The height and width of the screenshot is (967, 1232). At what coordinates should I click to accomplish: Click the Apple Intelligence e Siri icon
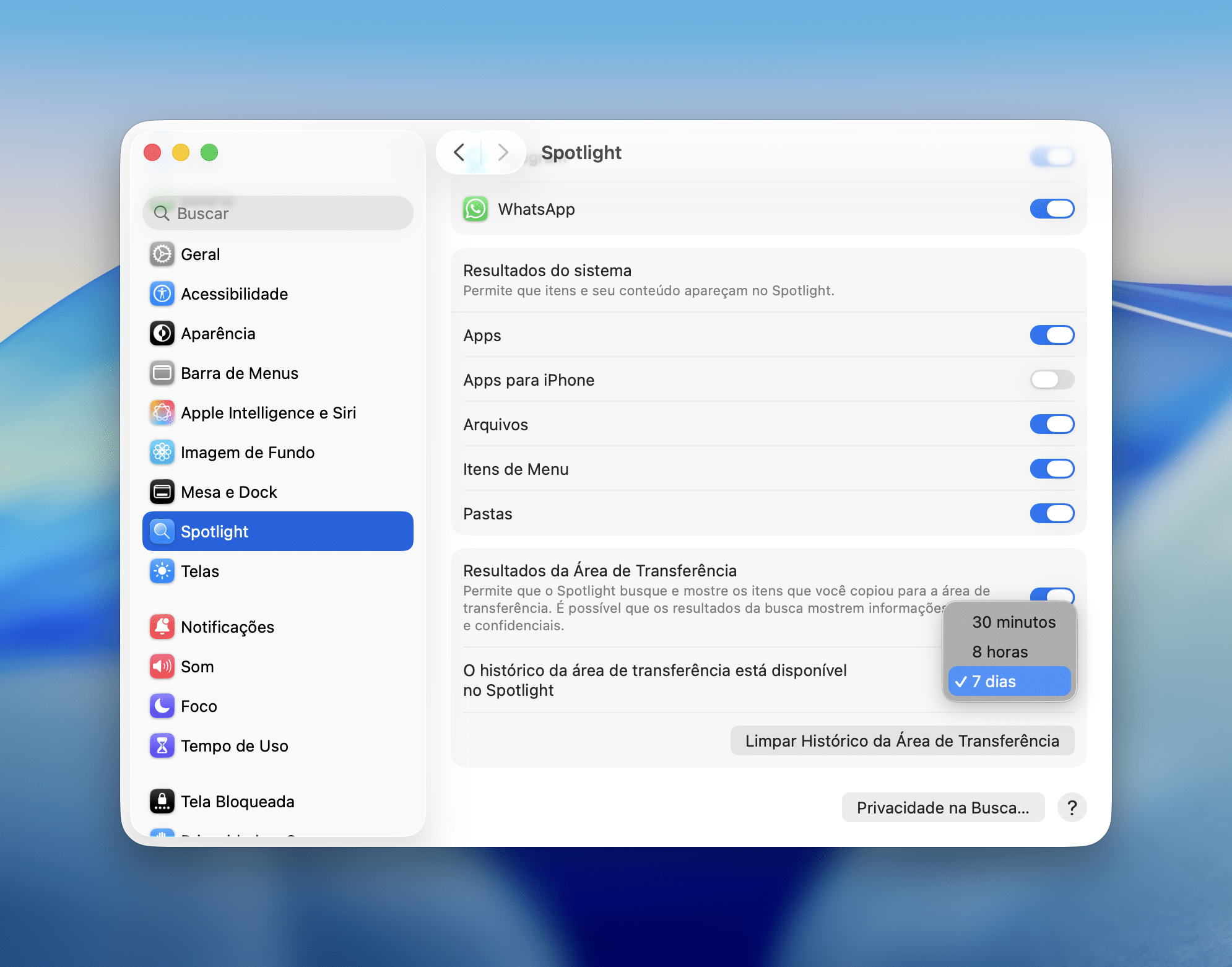pyautogui.click(x=162, y=413)
